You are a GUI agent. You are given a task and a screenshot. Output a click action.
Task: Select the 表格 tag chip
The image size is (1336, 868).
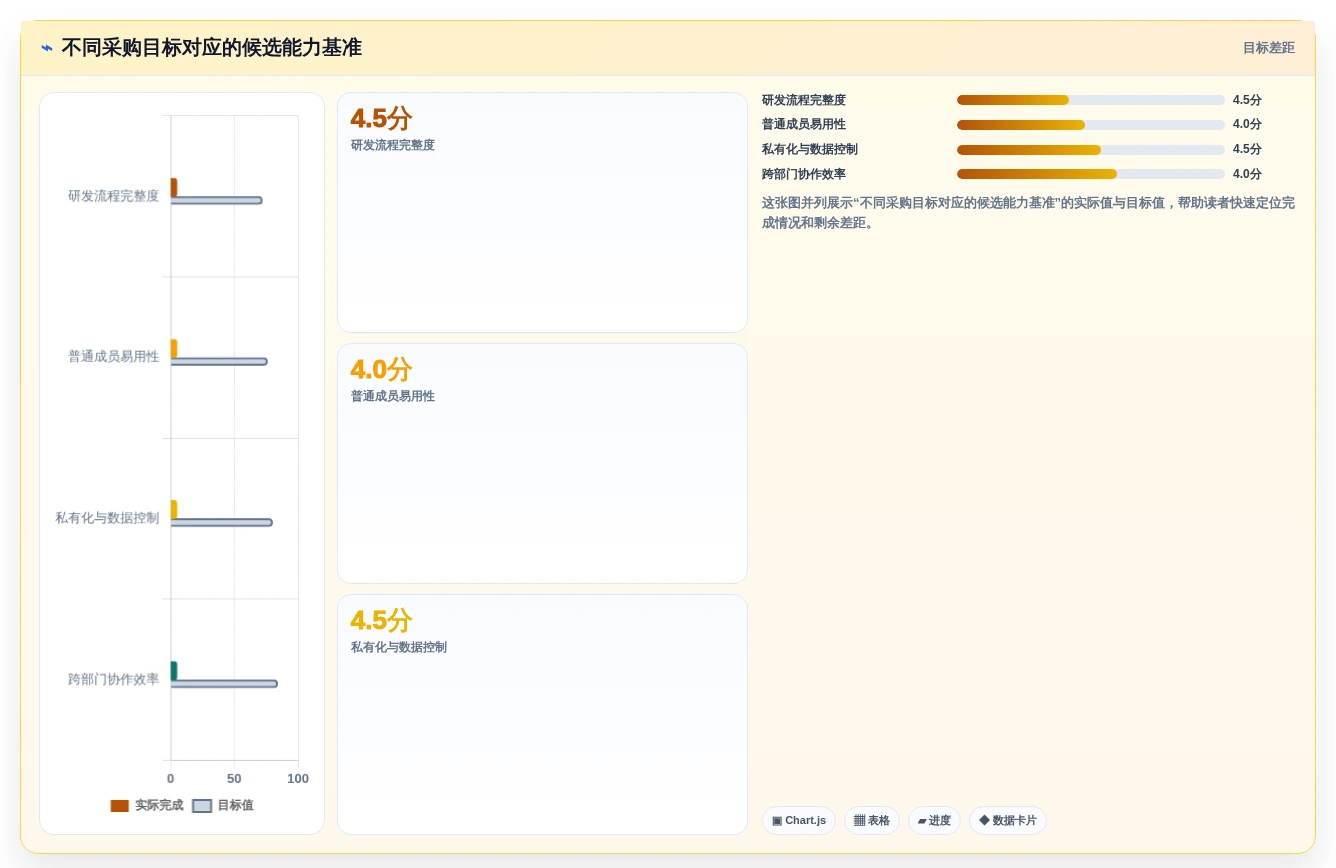click(872, 821)
